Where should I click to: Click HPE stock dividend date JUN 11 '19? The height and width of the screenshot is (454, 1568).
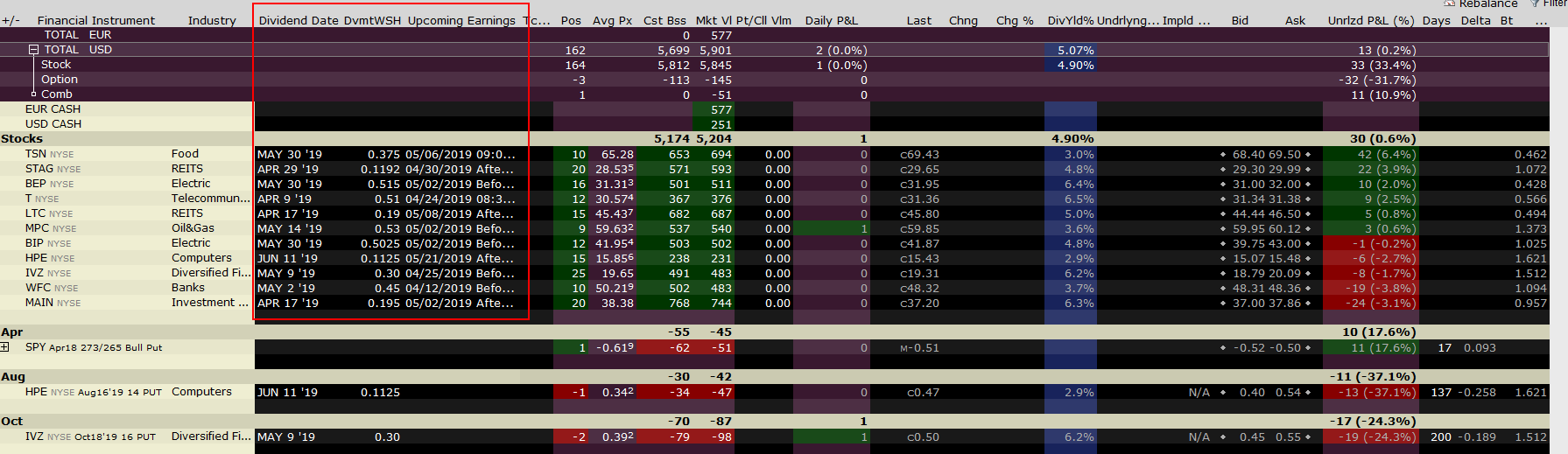[x=288, y=259]
